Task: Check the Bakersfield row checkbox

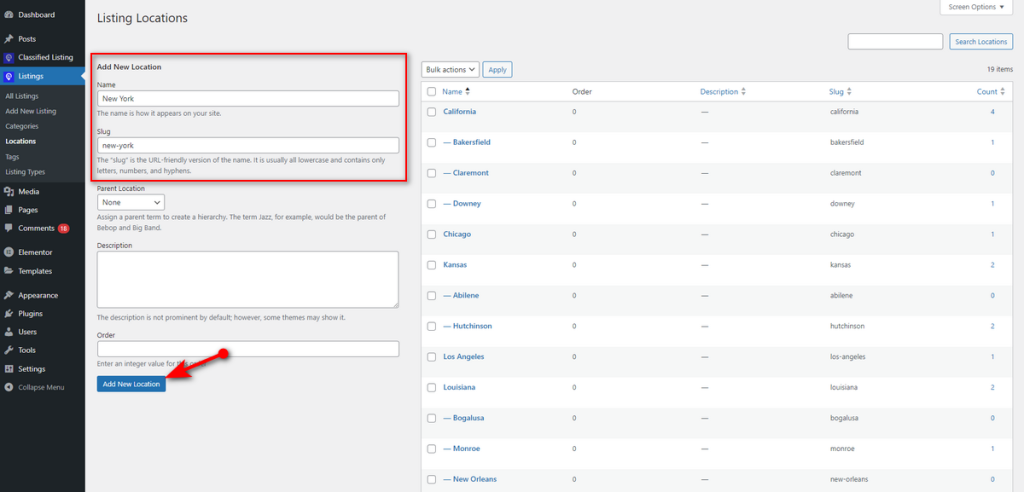Action: [432, 142]
